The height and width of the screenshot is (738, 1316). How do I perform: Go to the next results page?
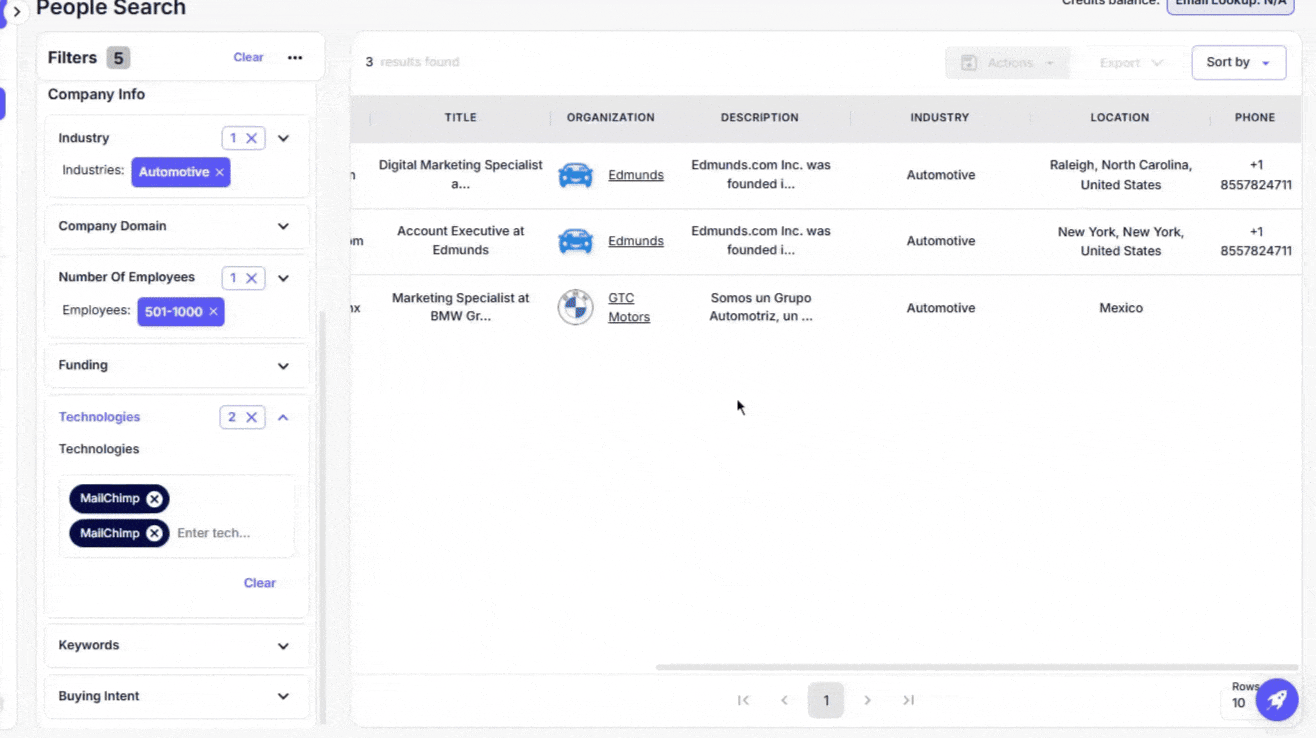867,700
